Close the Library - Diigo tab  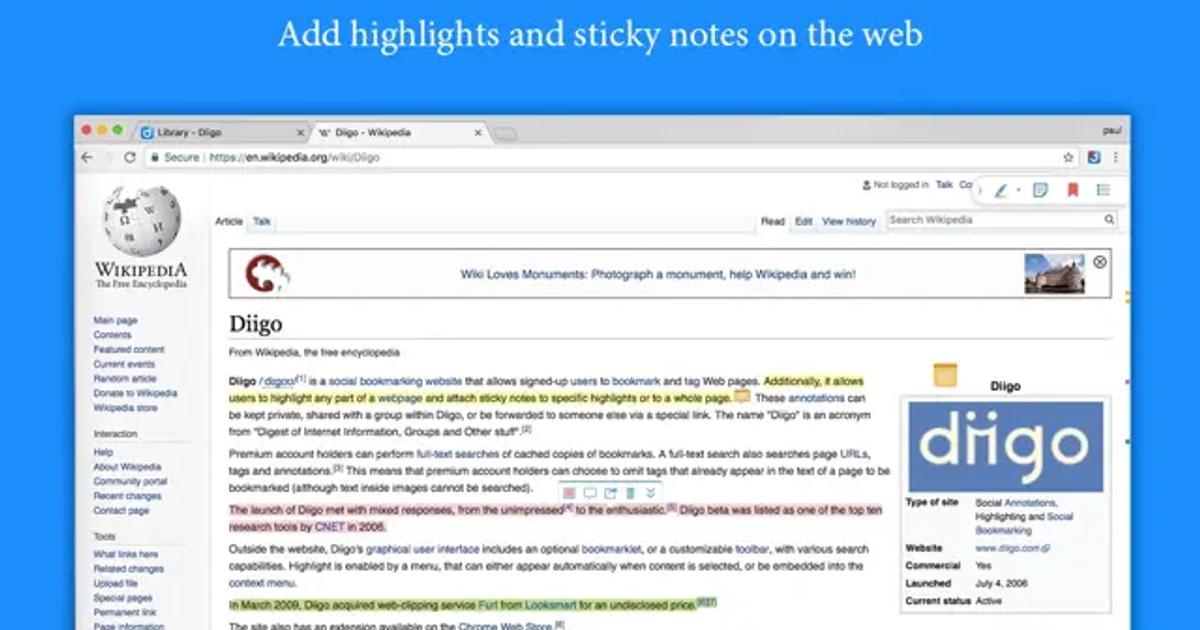pyautogui.click(x=300, y=132)
